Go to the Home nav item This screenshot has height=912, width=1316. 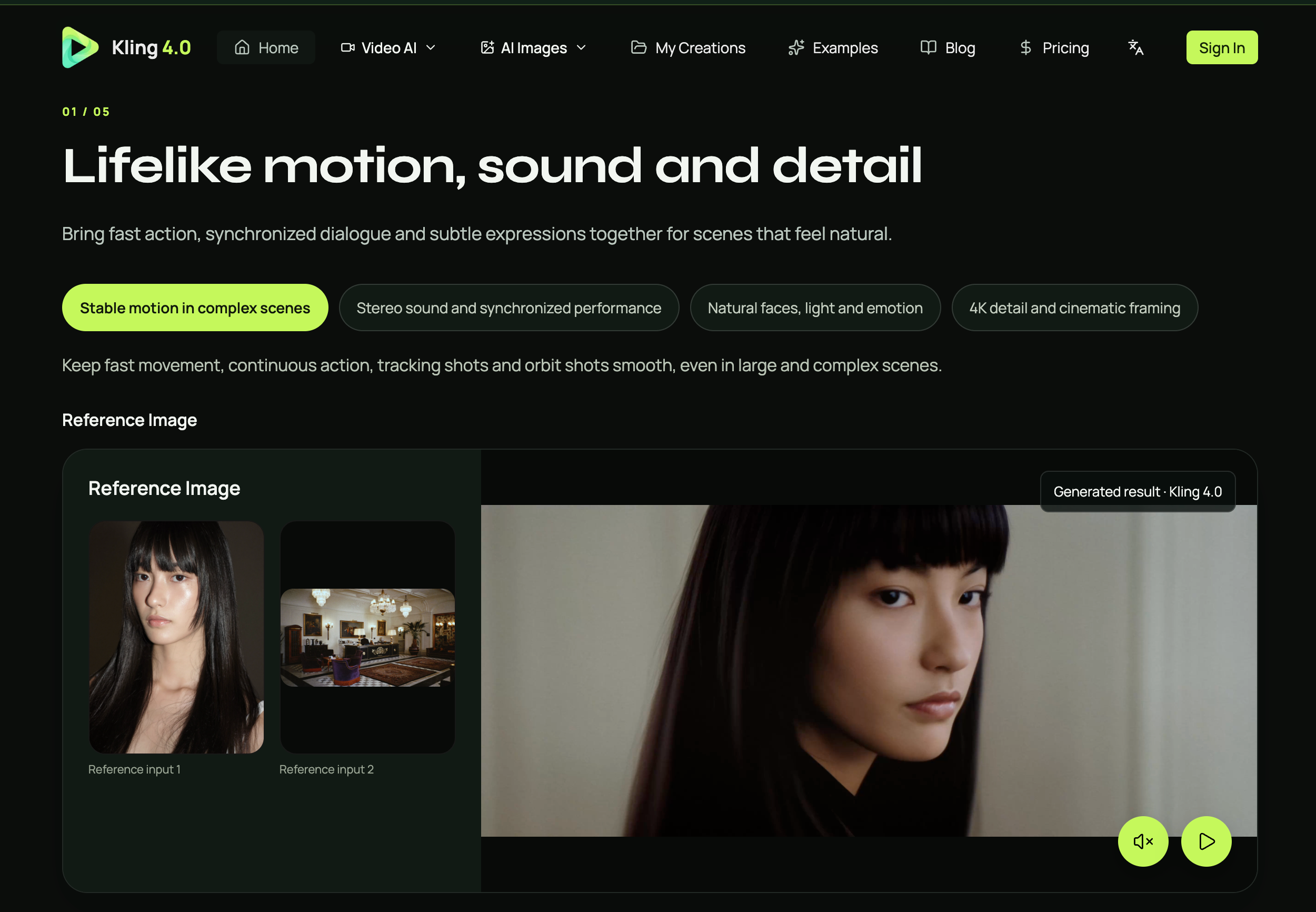(x=266, y=47)
